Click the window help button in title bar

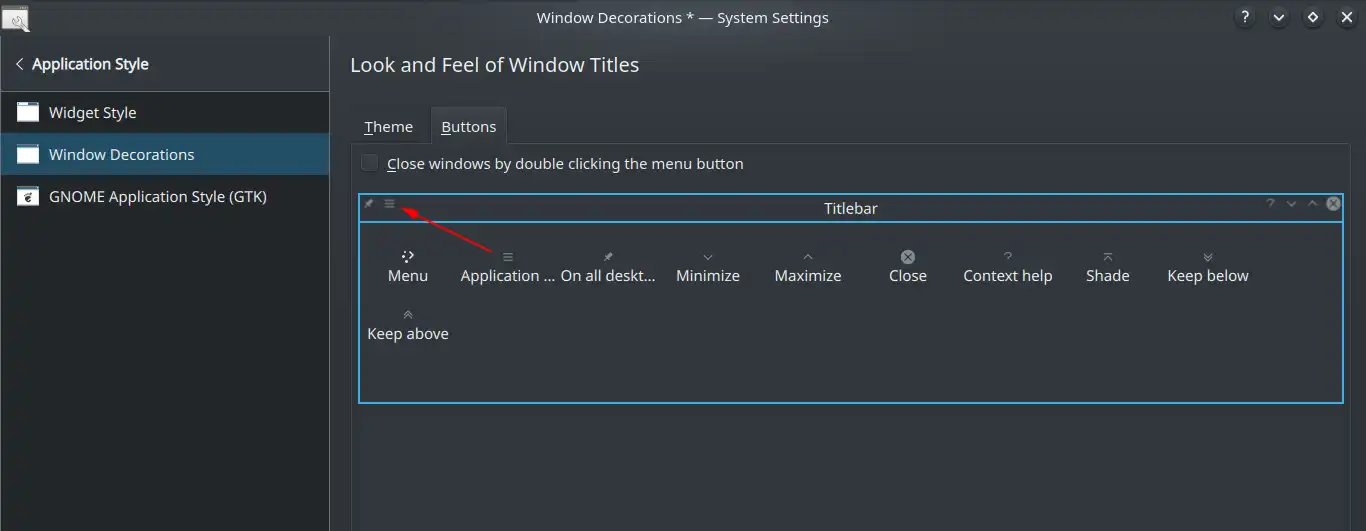(x=1245, y=18)
